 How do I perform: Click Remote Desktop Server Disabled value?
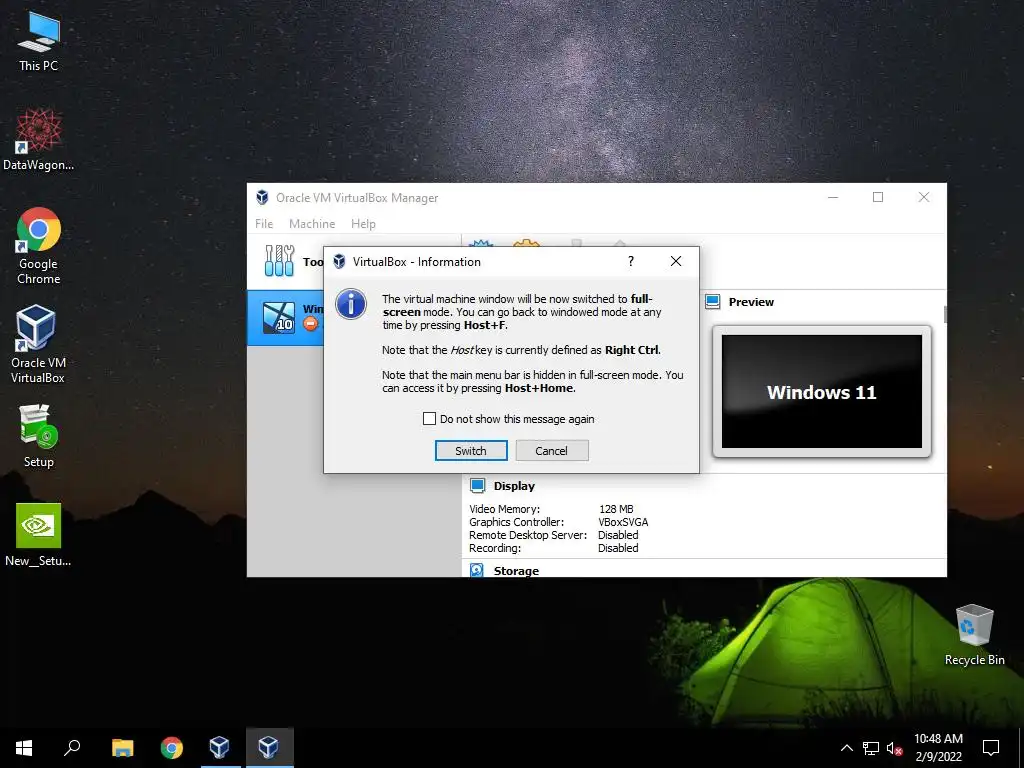pyautogui.click(x=618, y=535)
